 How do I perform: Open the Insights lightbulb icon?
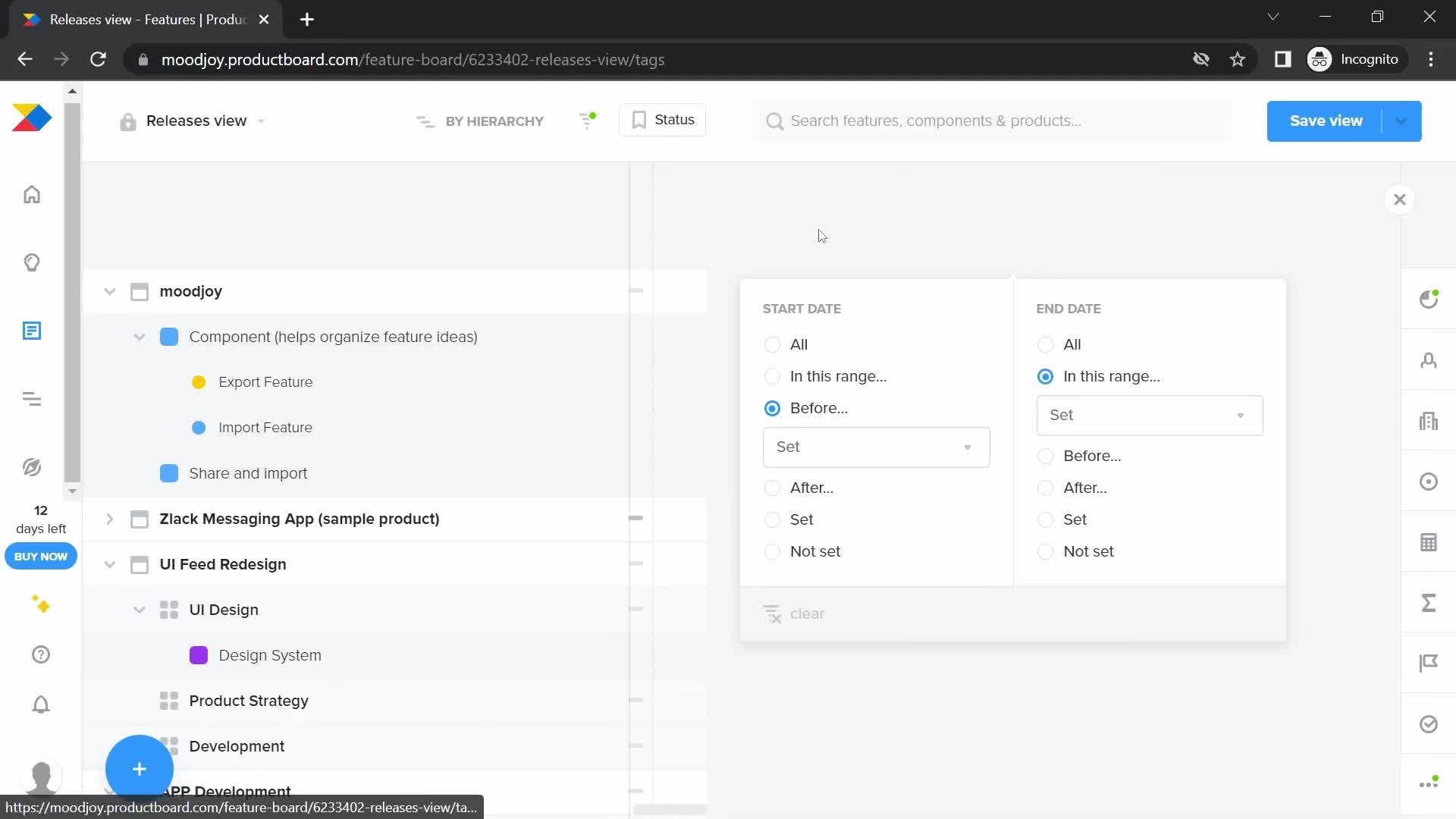(x=32, y=263)
